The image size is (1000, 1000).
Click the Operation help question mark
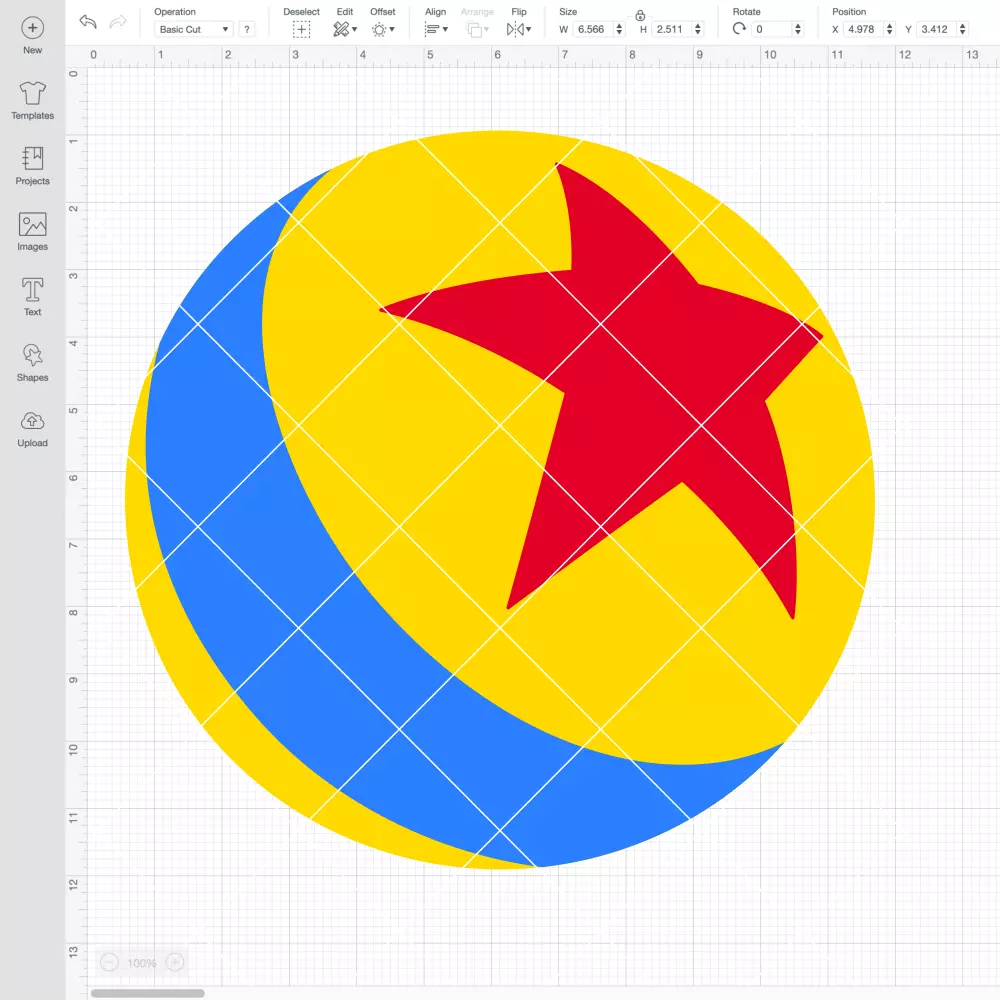point(247,29)
